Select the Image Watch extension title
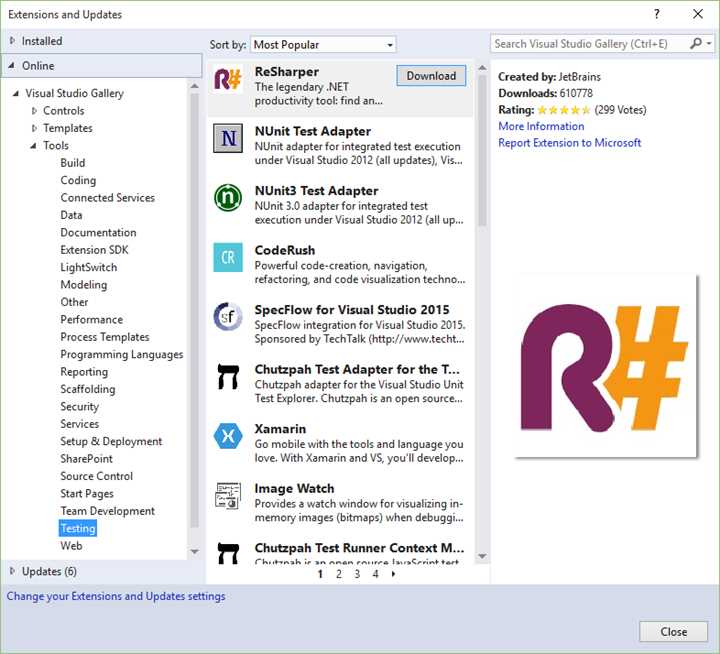 point(294,489)
